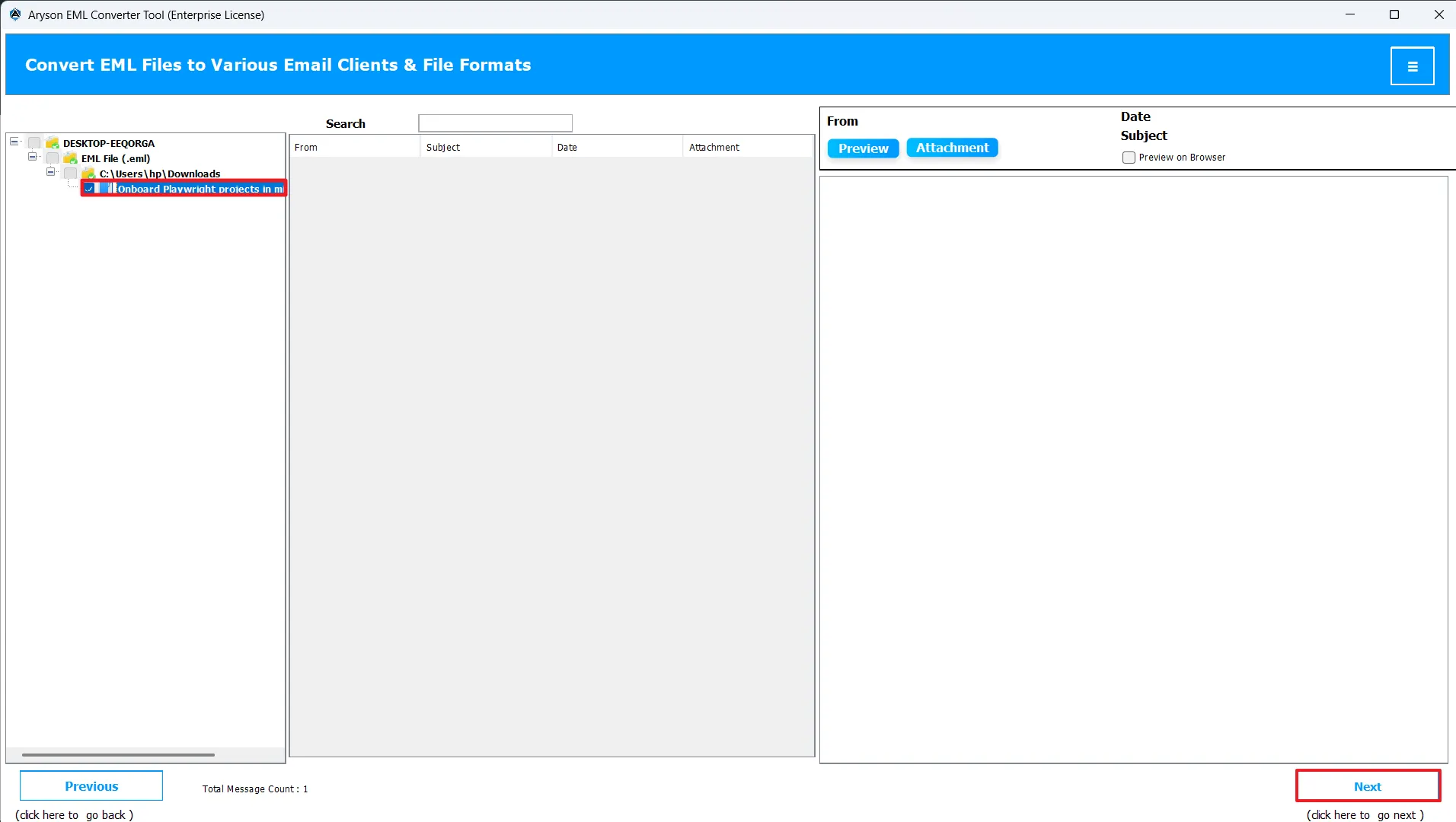Click the EML File (.eml) folder icon
Screen dimensions: 1456x822
point(71,158)
